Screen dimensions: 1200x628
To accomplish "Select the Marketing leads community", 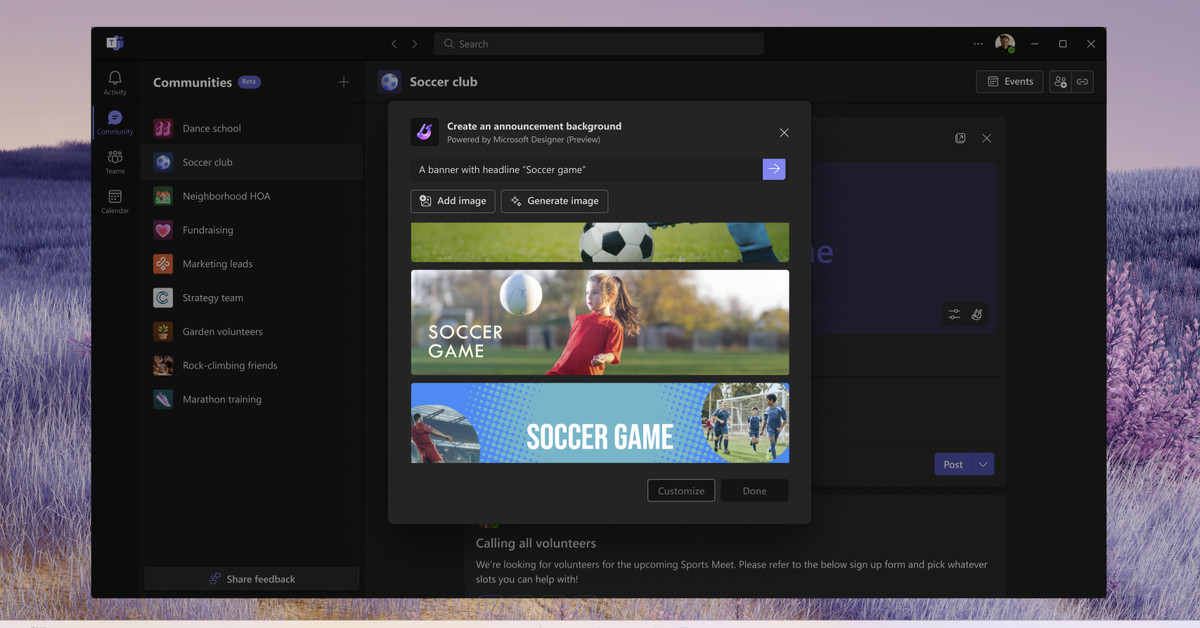I will (217, 263).
